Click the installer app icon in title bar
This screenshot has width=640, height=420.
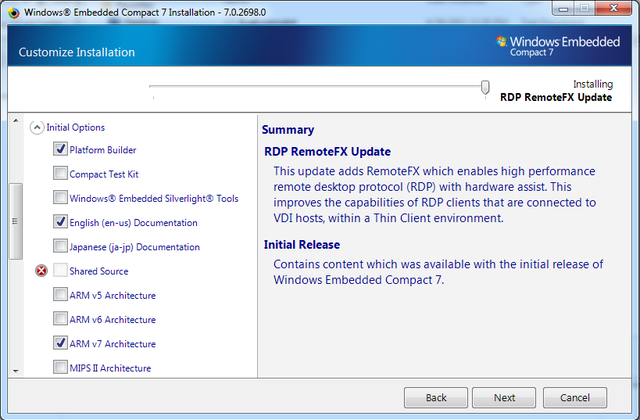[14, 13]
